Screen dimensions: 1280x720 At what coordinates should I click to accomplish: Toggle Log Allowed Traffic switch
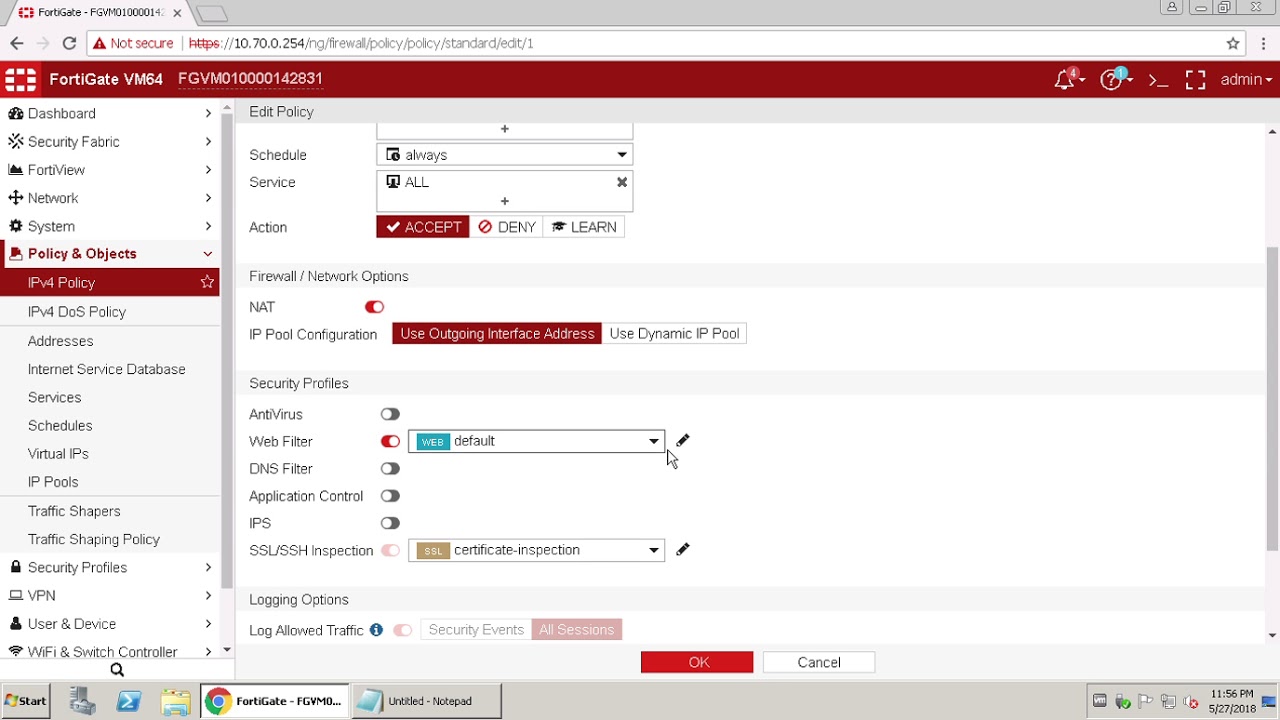click(402, 630)
